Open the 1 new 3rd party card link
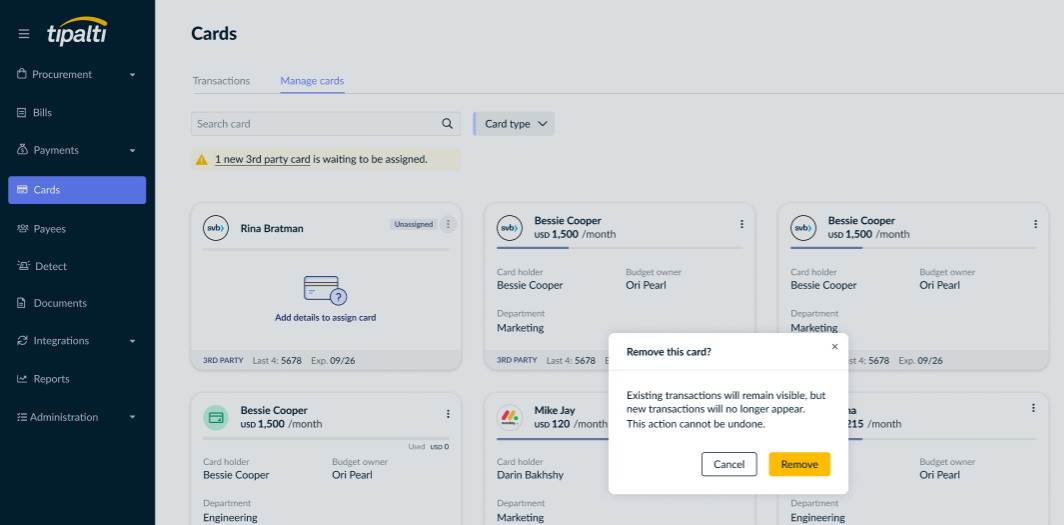 pyautogui.click(x=262, y=159)
